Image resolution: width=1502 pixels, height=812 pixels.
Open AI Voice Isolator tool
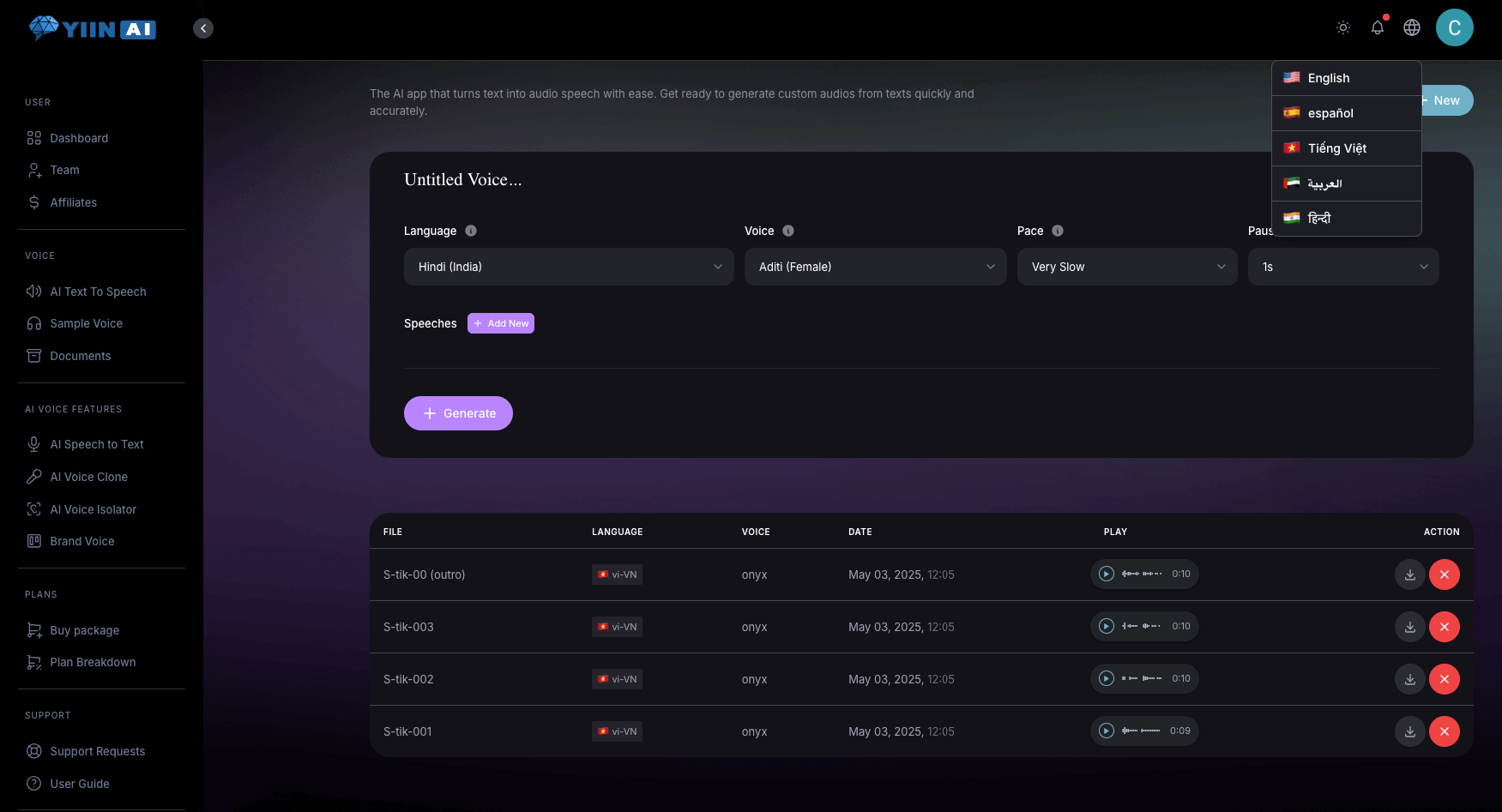tap(93, 509)
